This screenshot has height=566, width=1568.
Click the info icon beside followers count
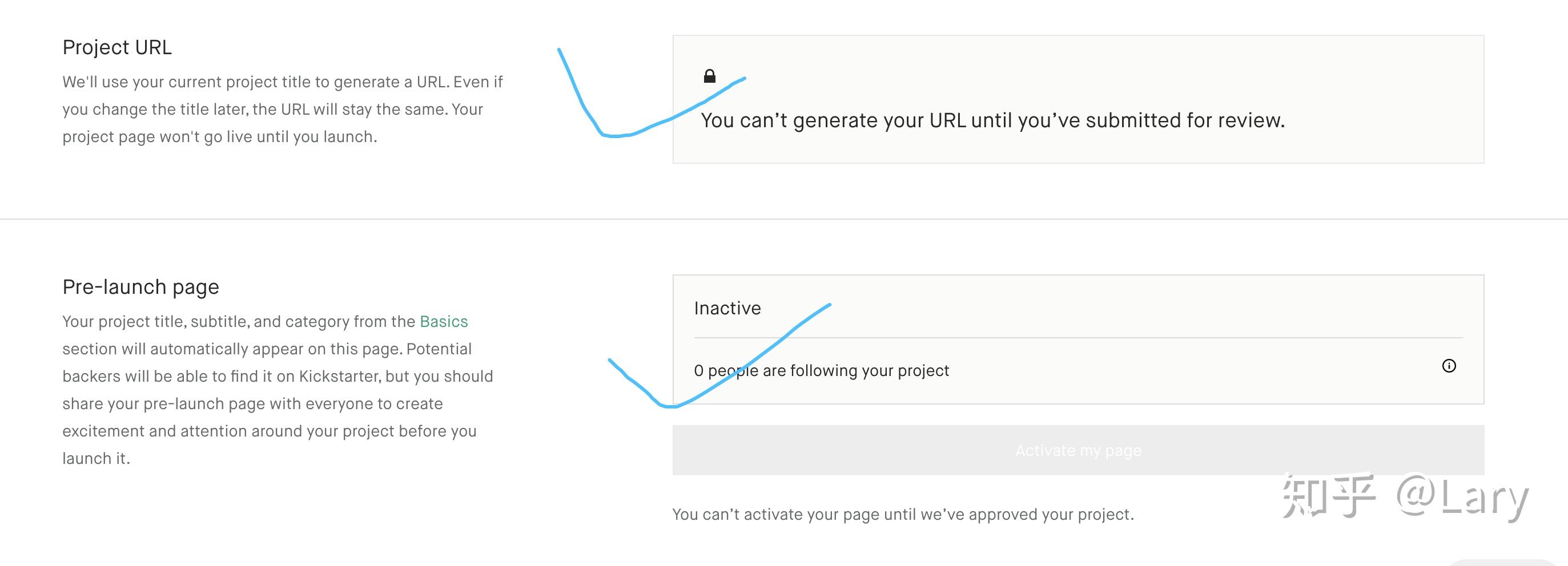tap(1449, 366)
